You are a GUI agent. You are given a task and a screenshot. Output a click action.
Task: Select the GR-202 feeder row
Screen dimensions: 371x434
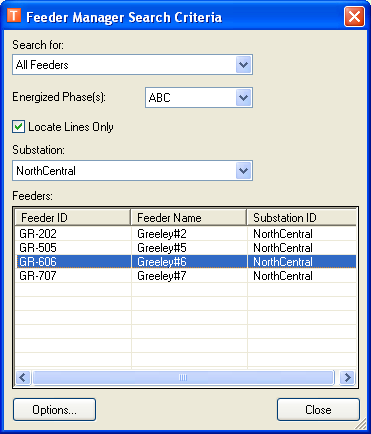pyautogui.click(x=186, y=234)
